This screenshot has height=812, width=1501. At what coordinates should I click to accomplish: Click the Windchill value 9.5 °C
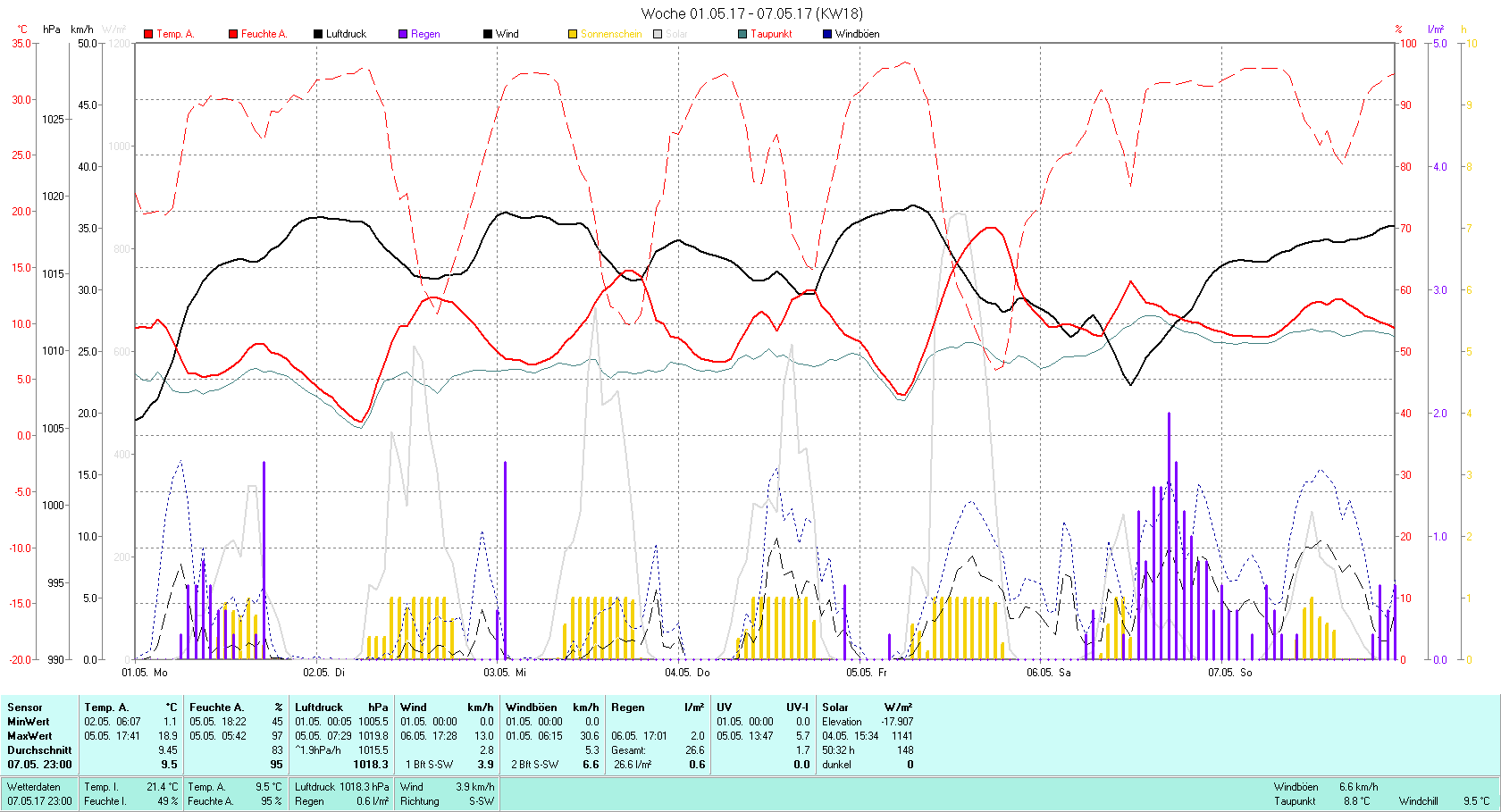coord(1476,801)
